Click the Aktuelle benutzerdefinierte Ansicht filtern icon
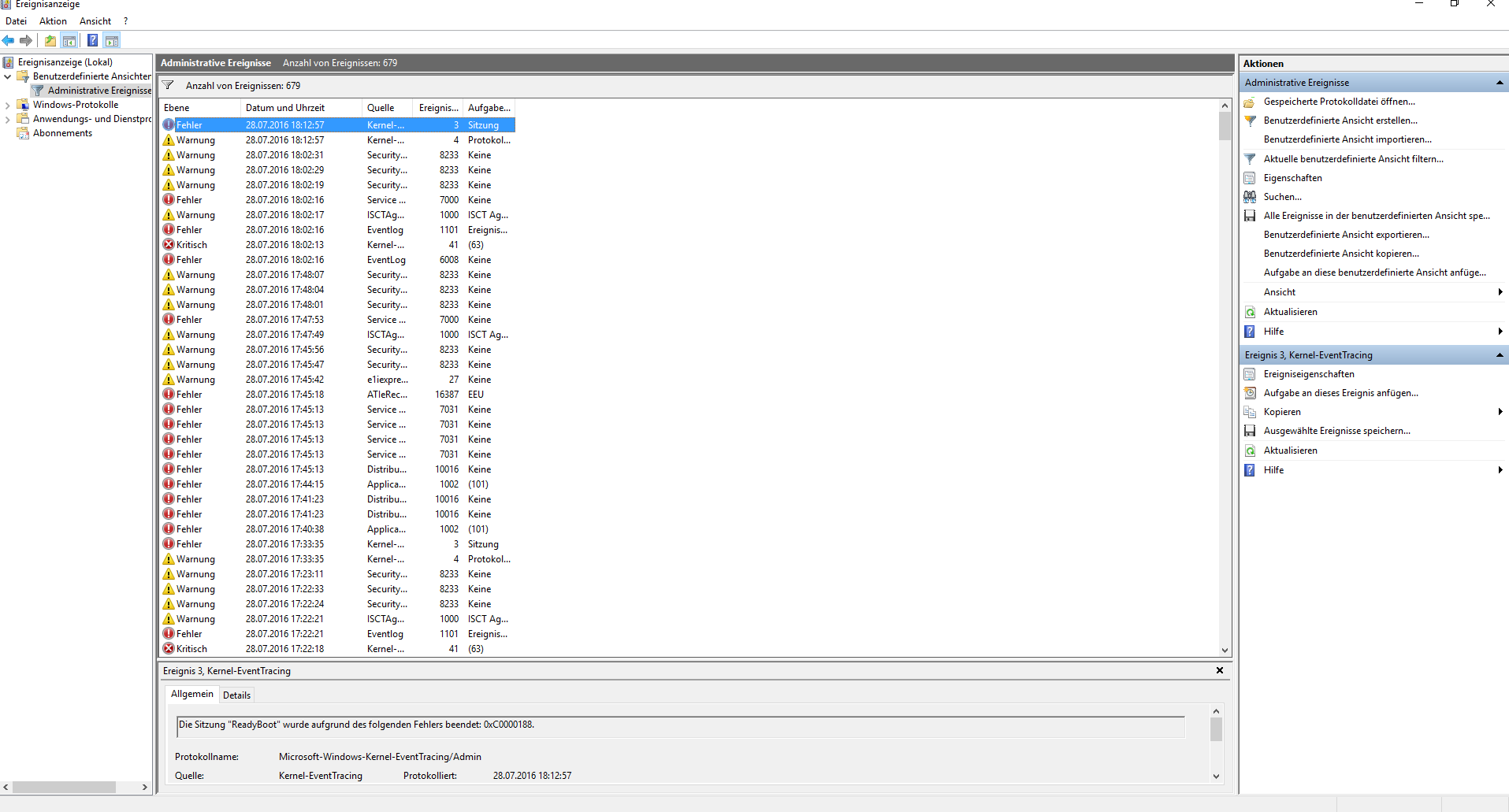Viewport: 1509px width, 812px height. tap(1250, 159)
